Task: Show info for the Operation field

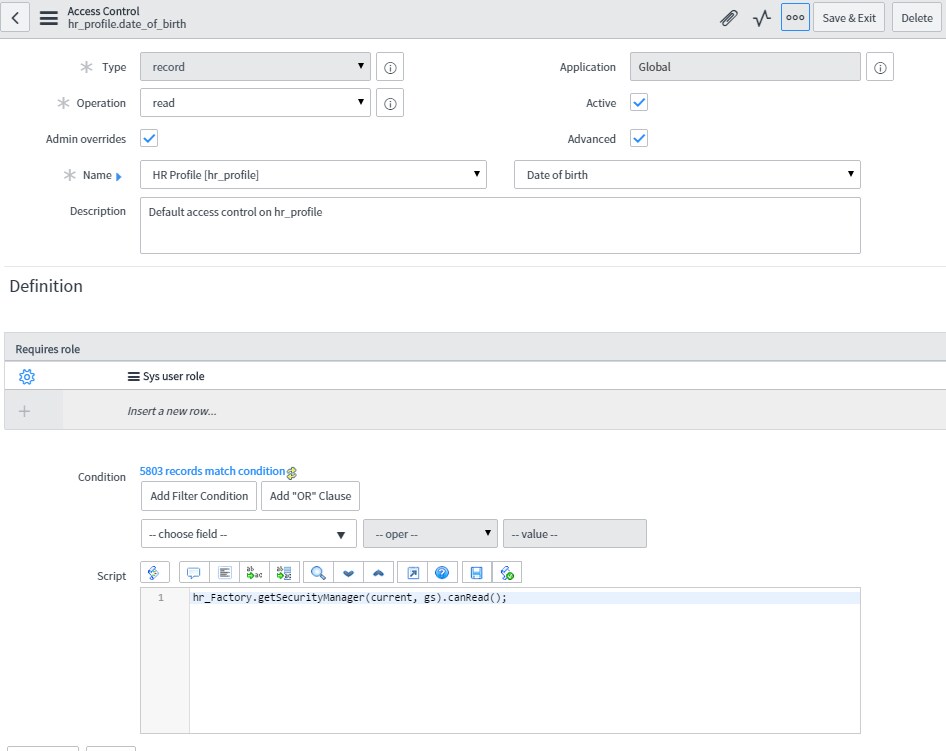Action: coord(390,103)
